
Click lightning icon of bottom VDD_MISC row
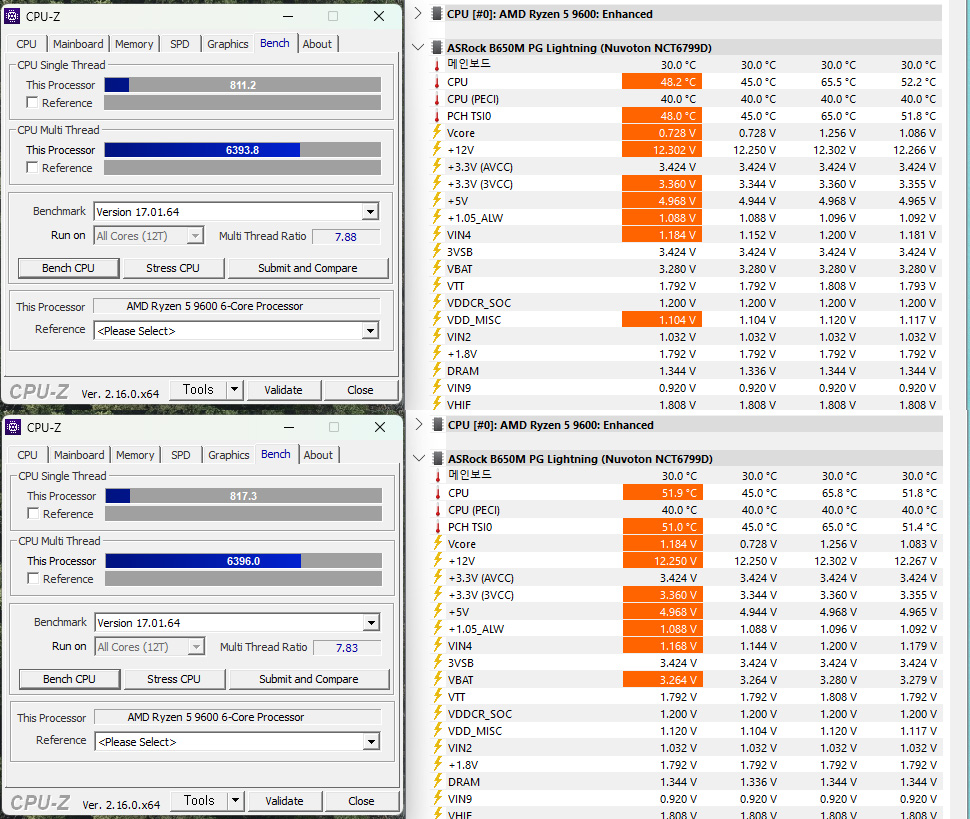(x=438, y=731)
